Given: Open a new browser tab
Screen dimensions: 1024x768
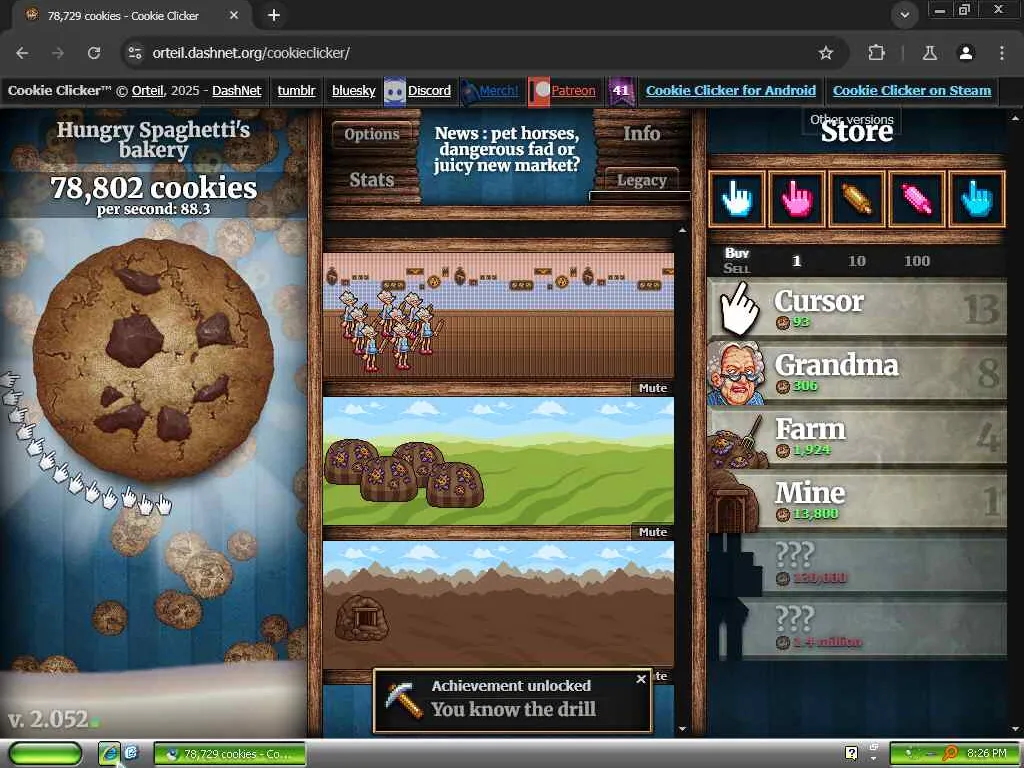Looking at the screenshot, I should point(274,15).
